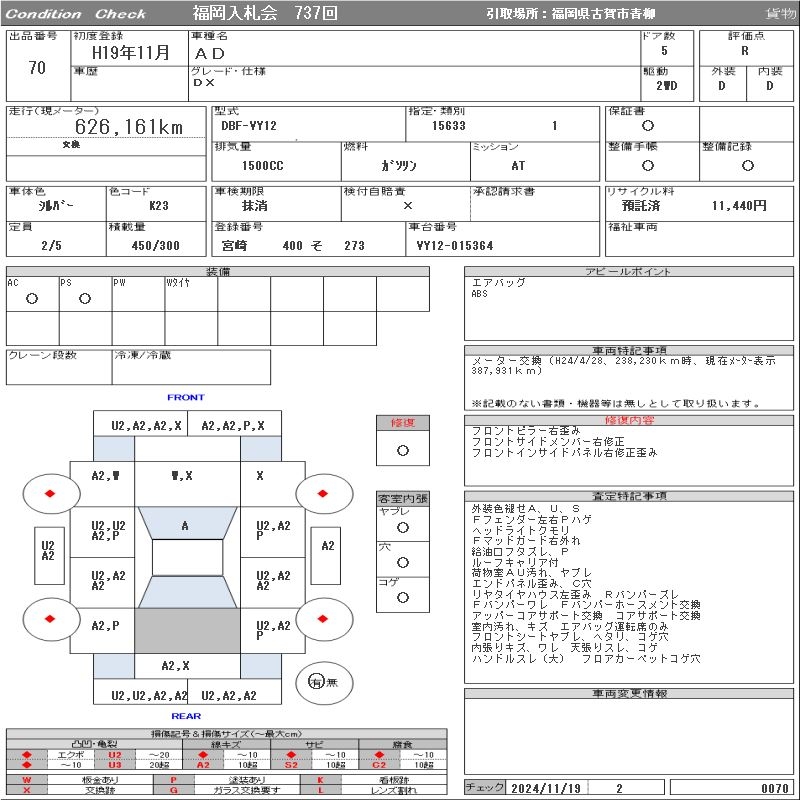Click the legend red diamond beside エクボ

[27, 755]
